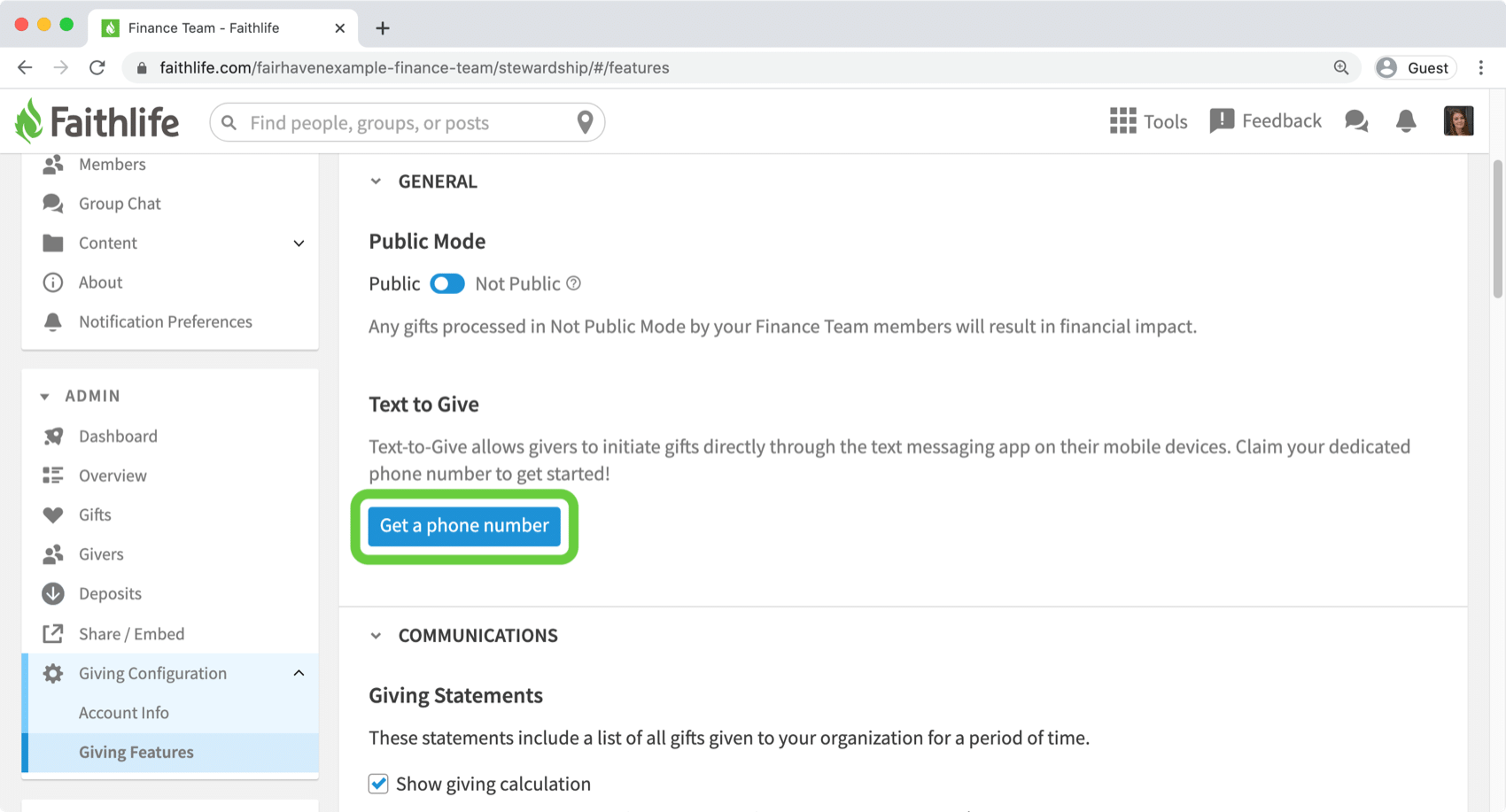The height and width of the screenshot is (812, 1506).
Task: Expand the Content menu chevron
Action: [x=299, y=244]
